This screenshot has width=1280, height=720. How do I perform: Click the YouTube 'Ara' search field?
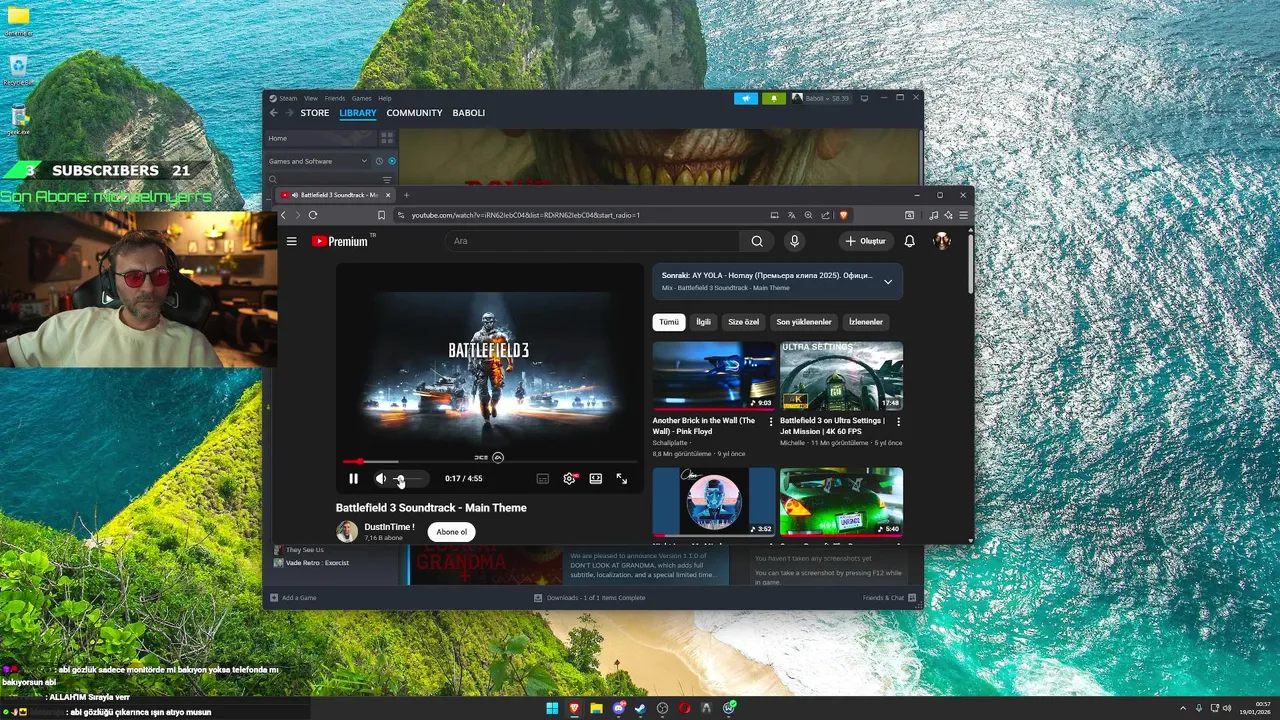(592, 241)
